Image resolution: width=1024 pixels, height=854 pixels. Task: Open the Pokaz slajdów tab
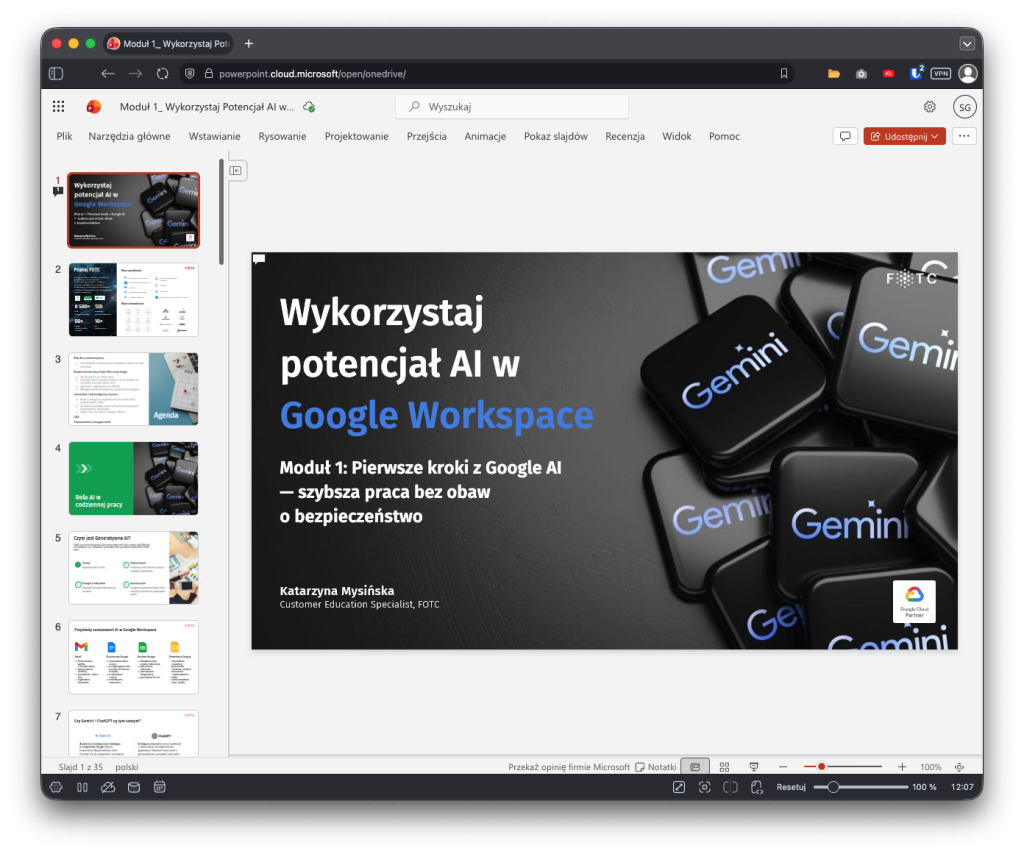556,136
